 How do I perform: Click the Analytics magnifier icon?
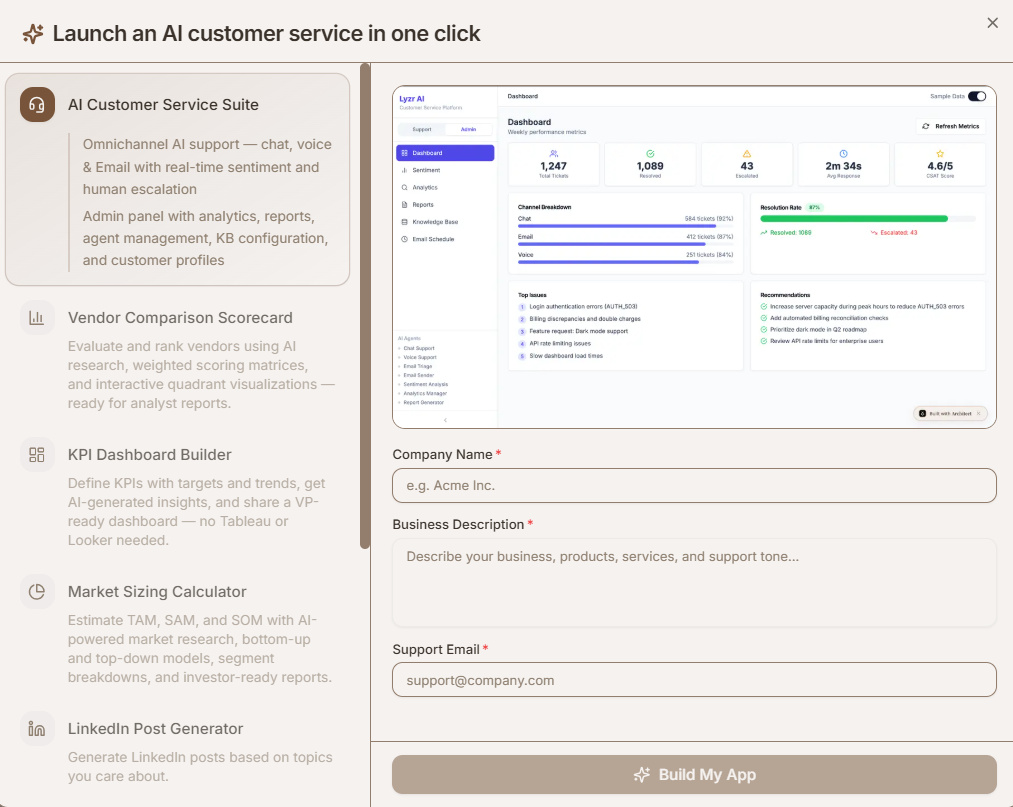tap(404, 188)
